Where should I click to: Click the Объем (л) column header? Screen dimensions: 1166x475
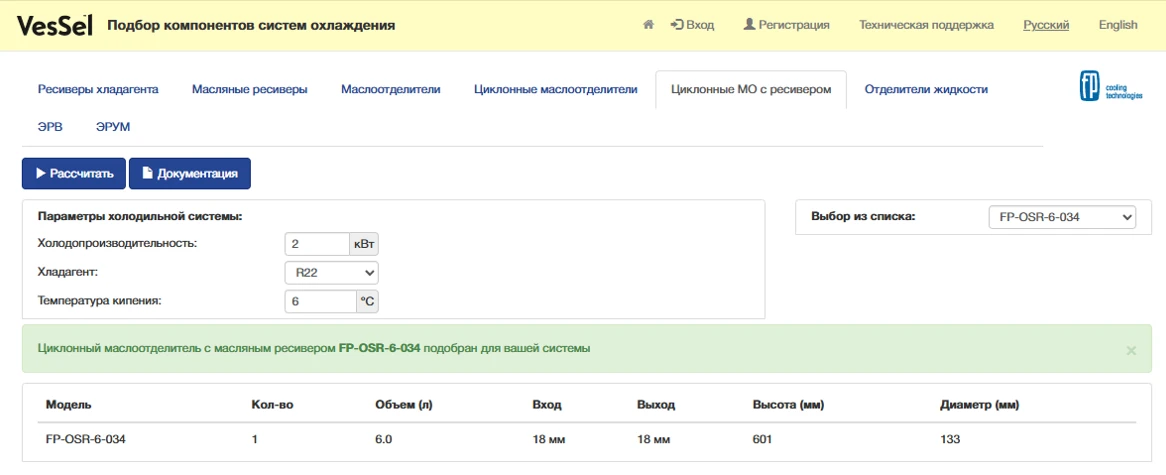[x=405, y=405]
